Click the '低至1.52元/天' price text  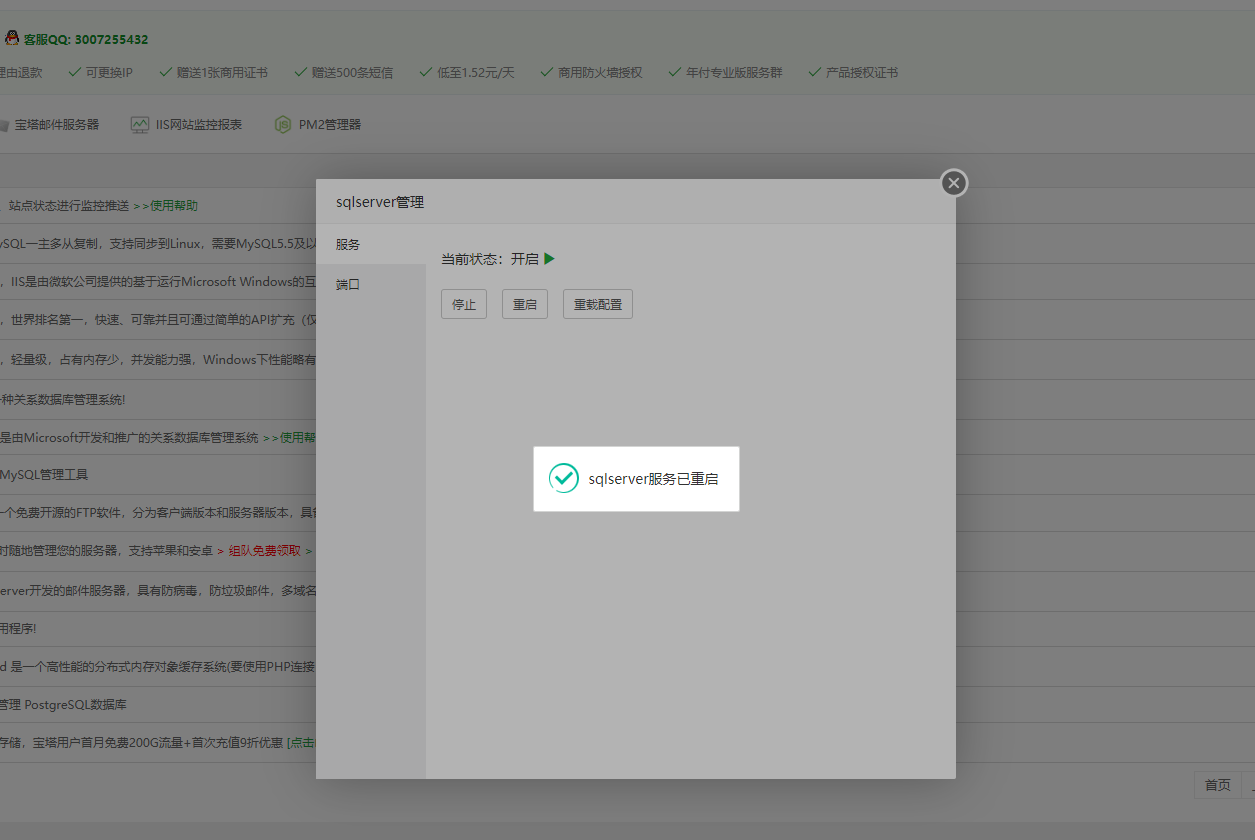point(476,73)
